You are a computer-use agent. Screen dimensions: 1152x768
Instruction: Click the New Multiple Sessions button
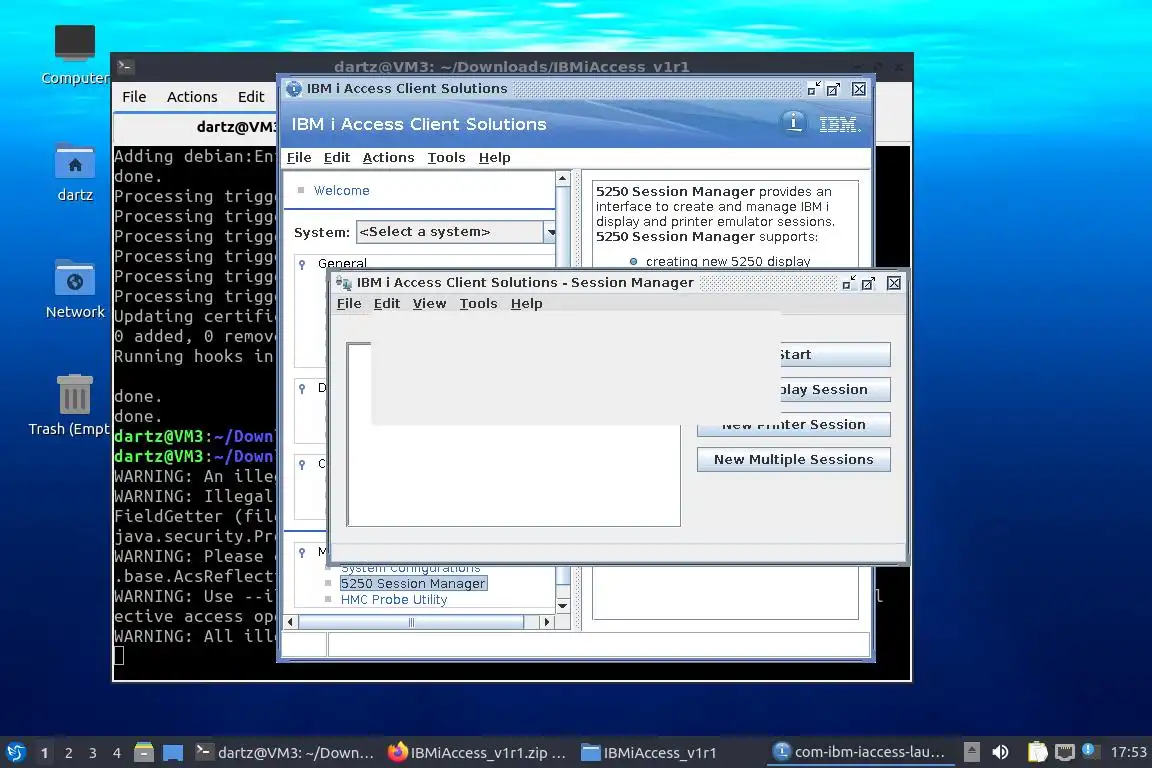[x=793, y=459]
